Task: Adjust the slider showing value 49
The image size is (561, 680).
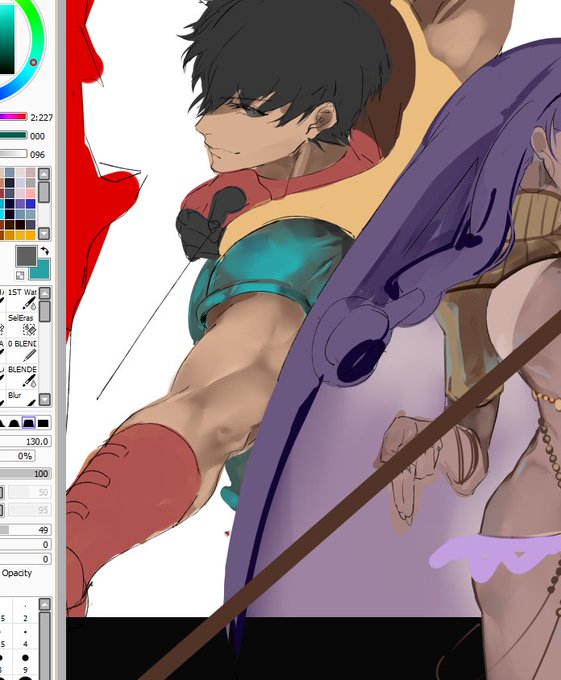Action: click(26, 530)
